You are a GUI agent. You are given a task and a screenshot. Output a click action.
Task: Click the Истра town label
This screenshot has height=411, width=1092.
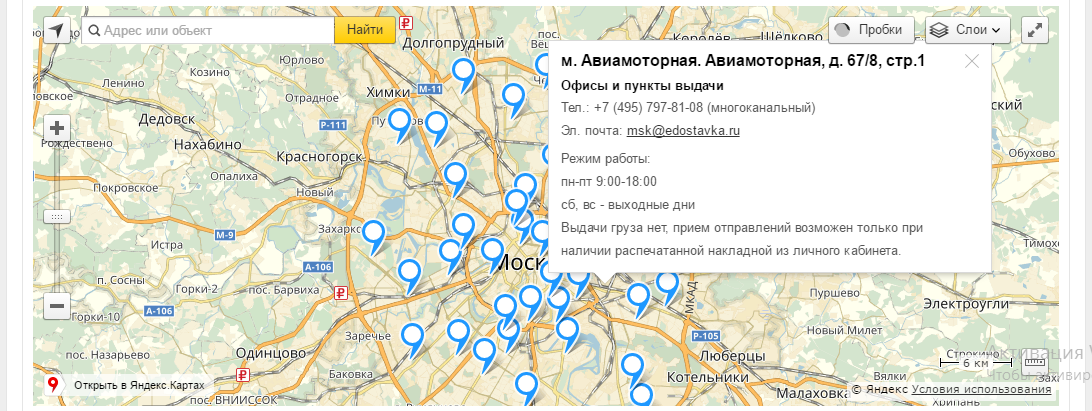click(x=166, y=245)
